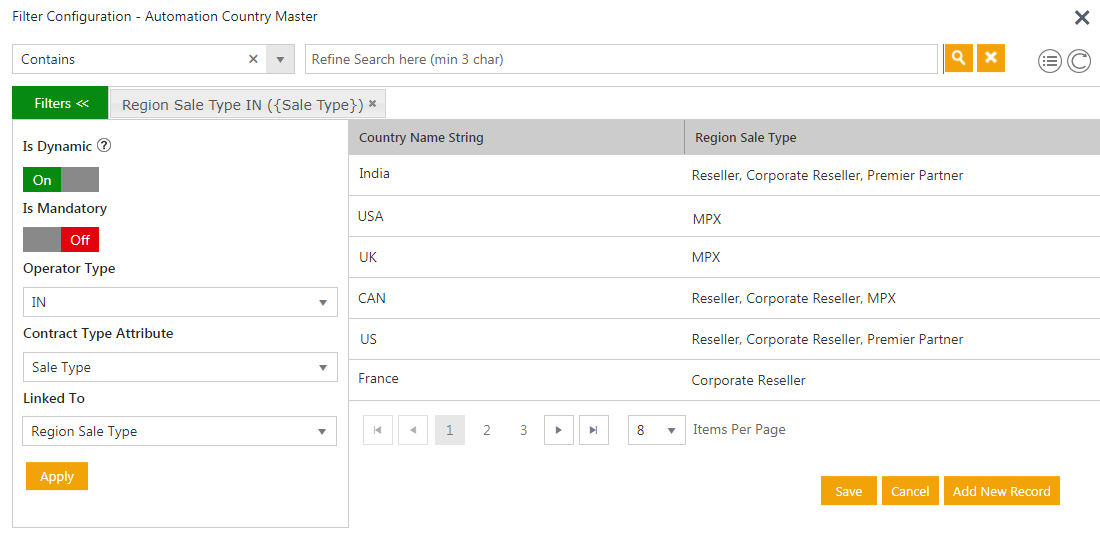Click the orange clear search X button
The width and height of the screenshot is (1100, 533).
click(x=990, y=58)
